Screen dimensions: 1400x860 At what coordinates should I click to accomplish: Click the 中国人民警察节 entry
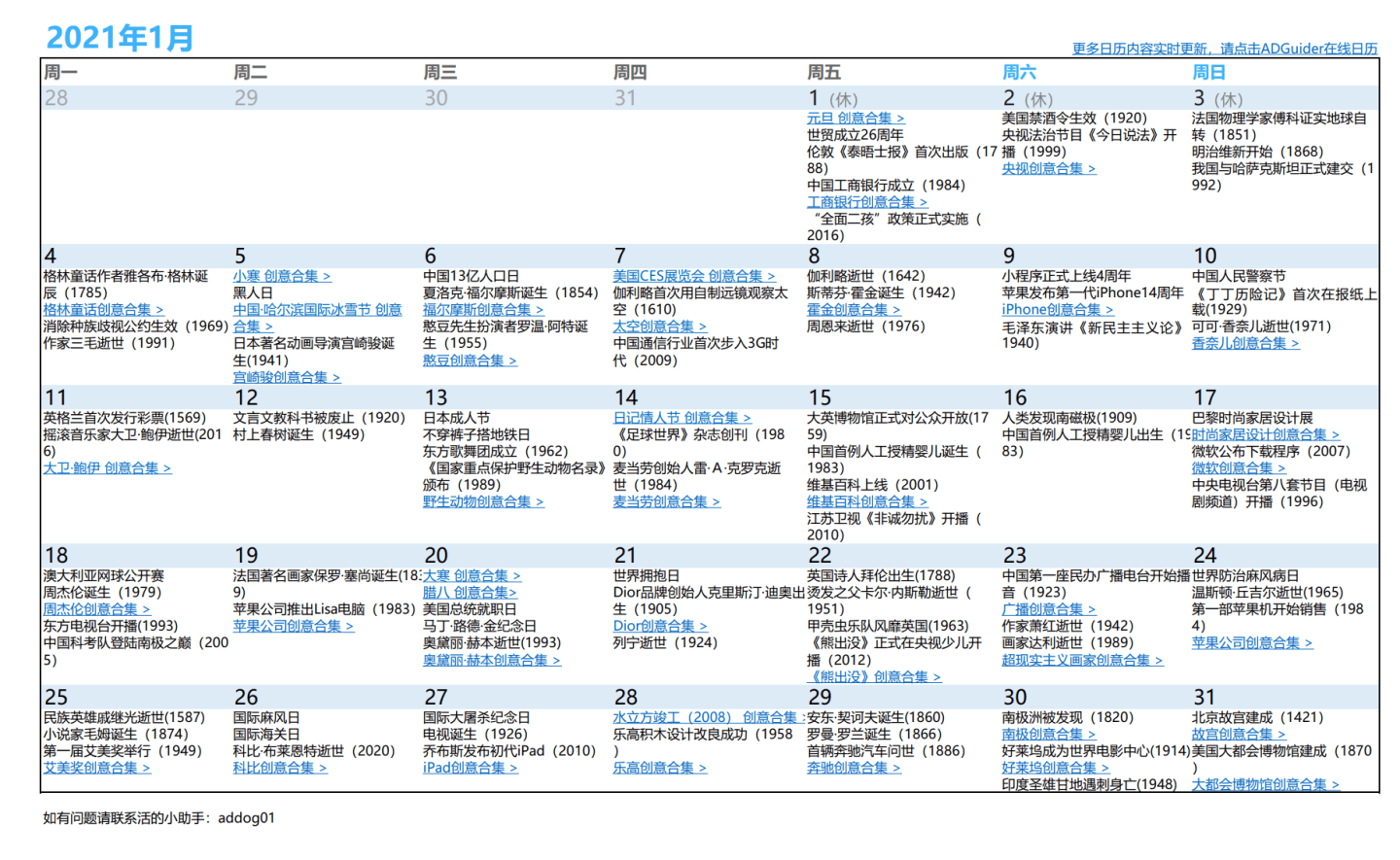point(1239,276)
